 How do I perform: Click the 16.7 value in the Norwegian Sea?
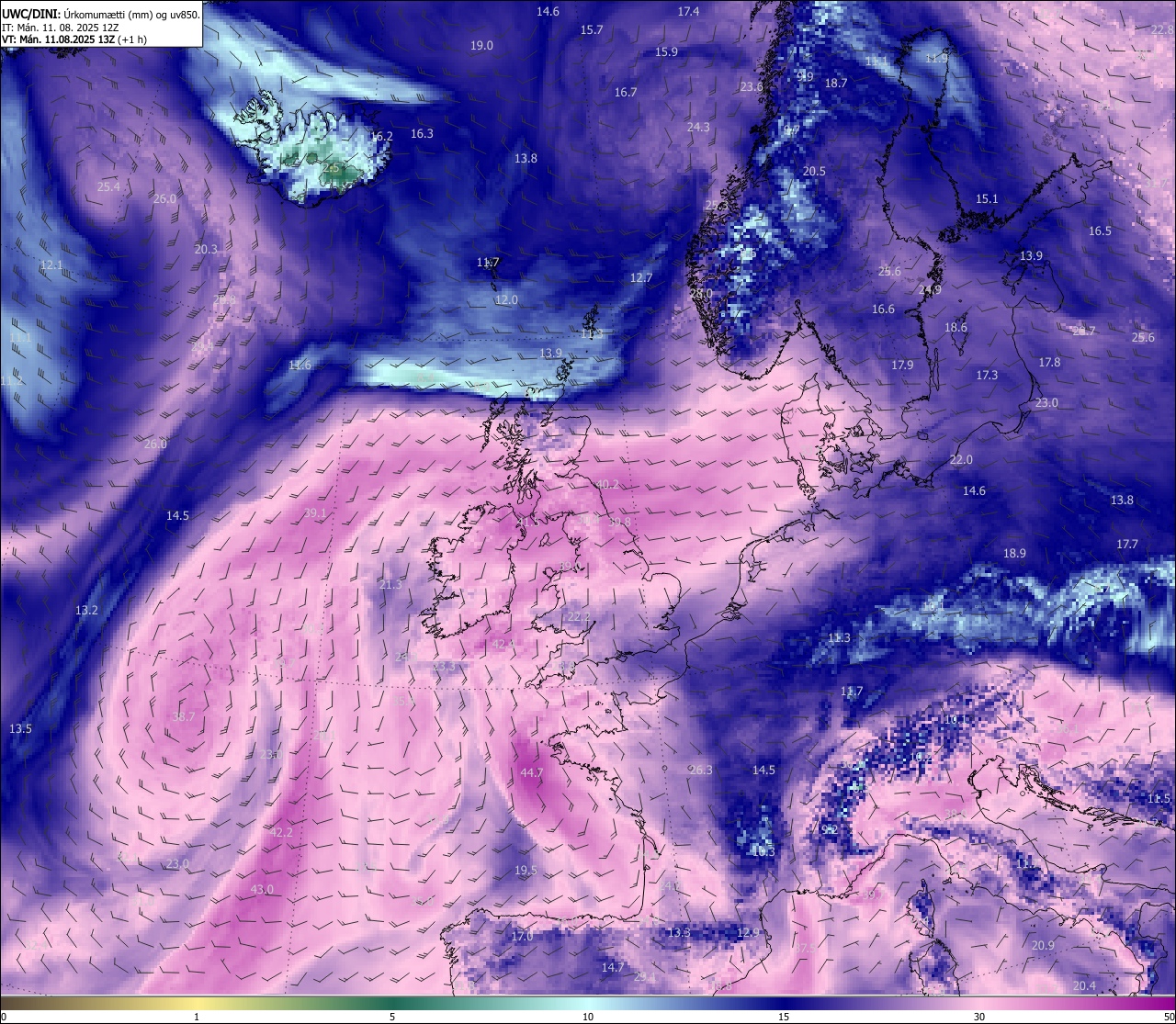626,93
